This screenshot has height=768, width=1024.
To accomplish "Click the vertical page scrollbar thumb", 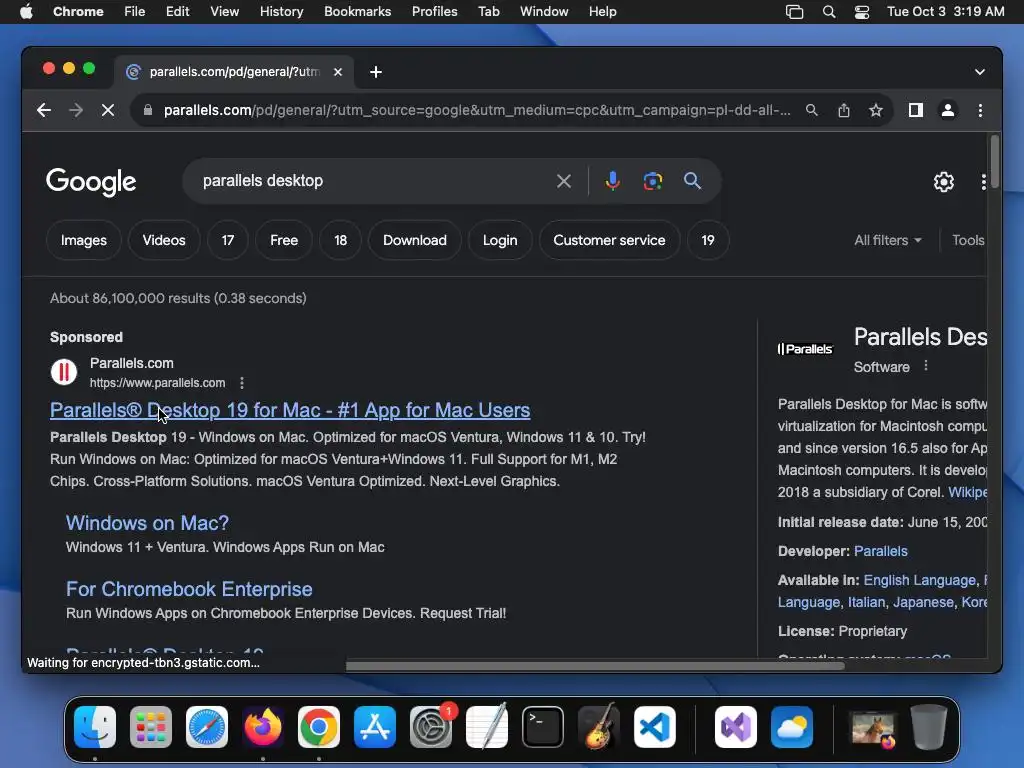I will [x=995, y=161].
